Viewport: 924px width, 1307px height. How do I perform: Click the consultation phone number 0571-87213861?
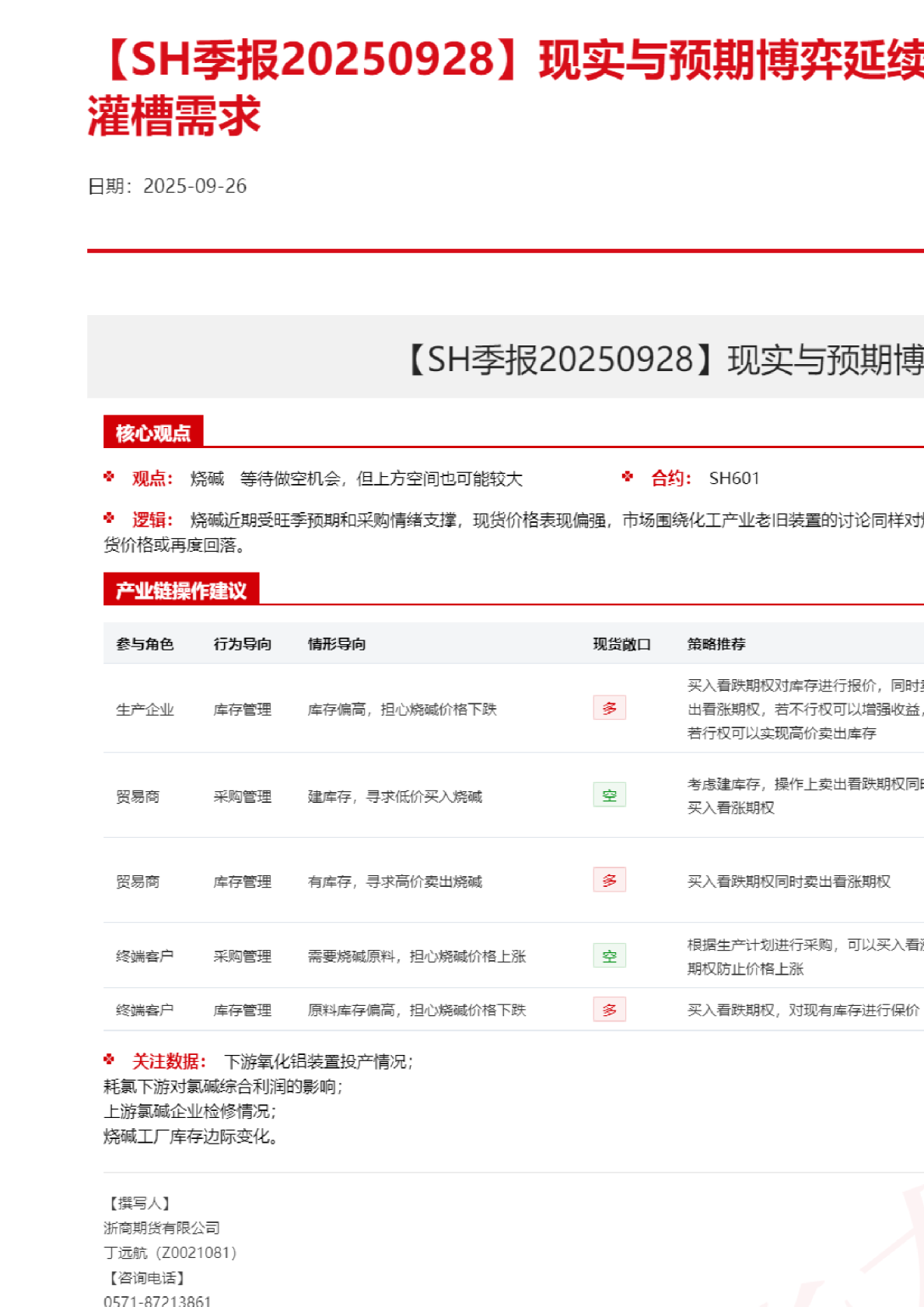coord(157,1301)
